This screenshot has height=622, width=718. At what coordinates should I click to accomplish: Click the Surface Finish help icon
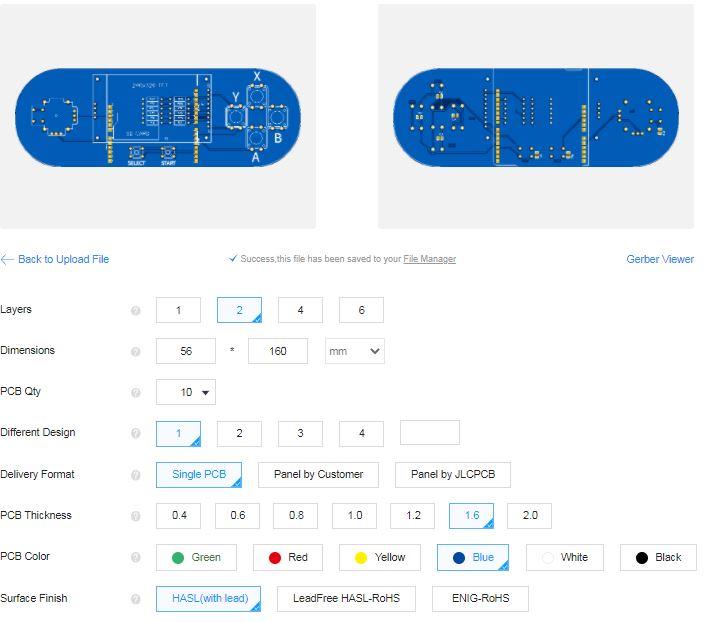[x=136, y=599]
